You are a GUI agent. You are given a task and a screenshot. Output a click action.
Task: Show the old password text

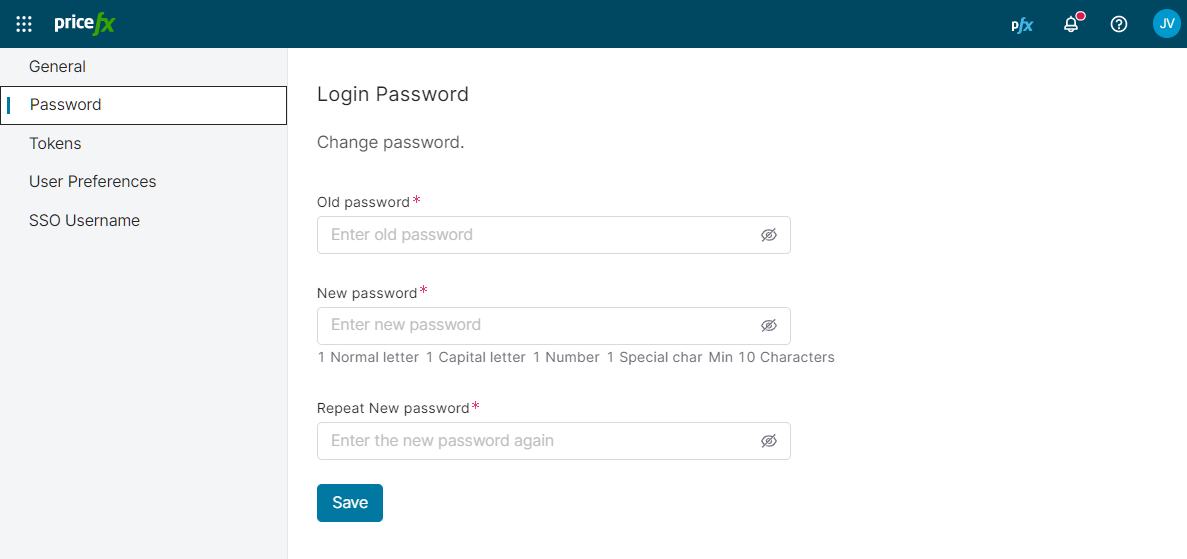click(768, 235)
